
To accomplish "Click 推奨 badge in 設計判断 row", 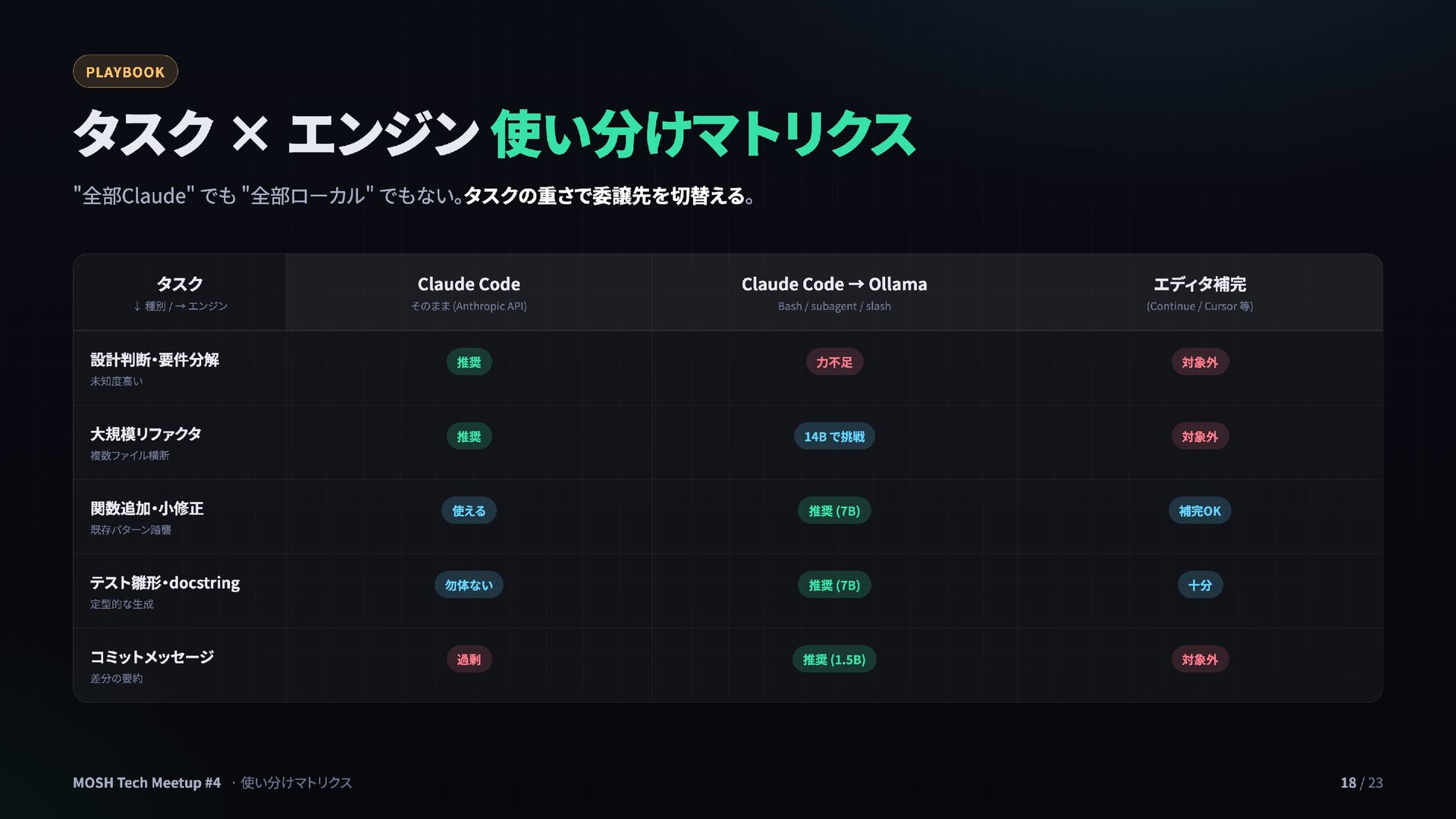I will coord(469,362).
